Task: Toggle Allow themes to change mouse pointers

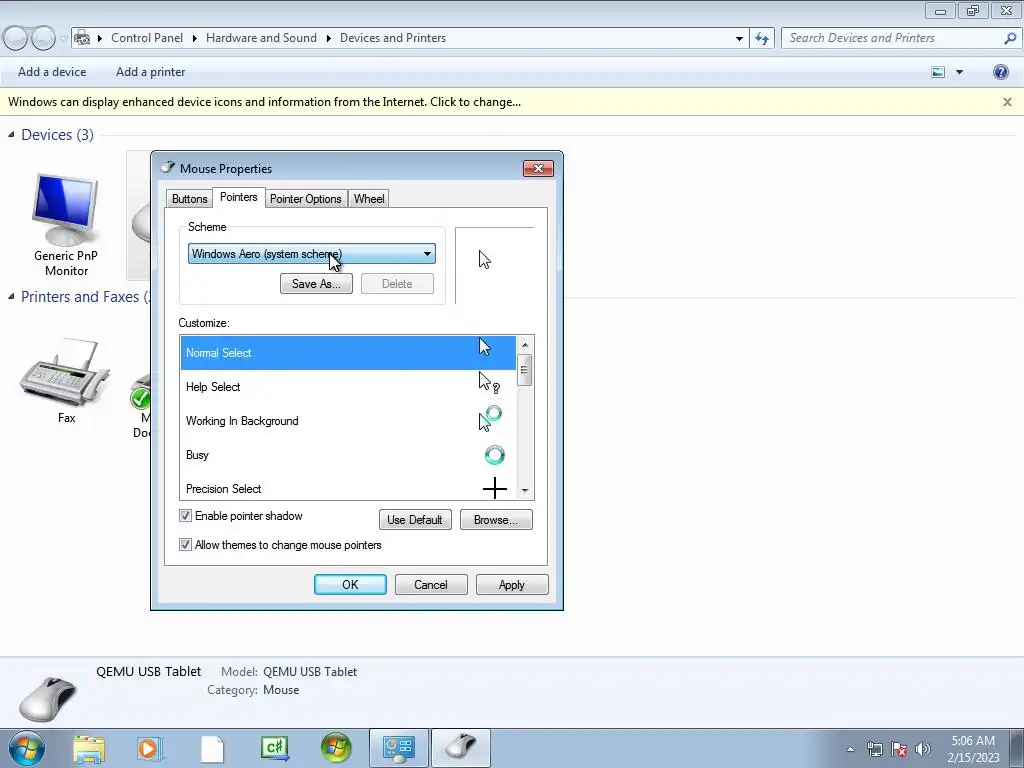Action: tap(185, 545)
